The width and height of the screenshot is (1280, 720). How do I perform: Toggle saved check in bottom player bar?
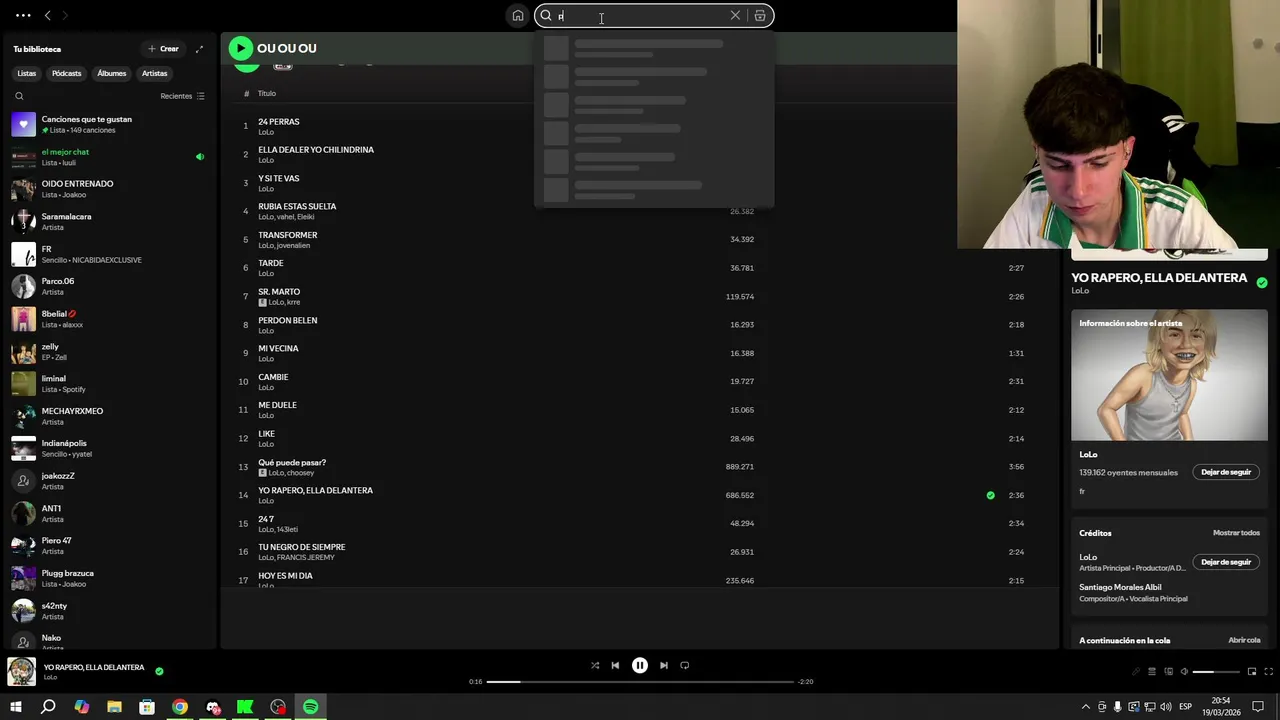tap(159, 671)
